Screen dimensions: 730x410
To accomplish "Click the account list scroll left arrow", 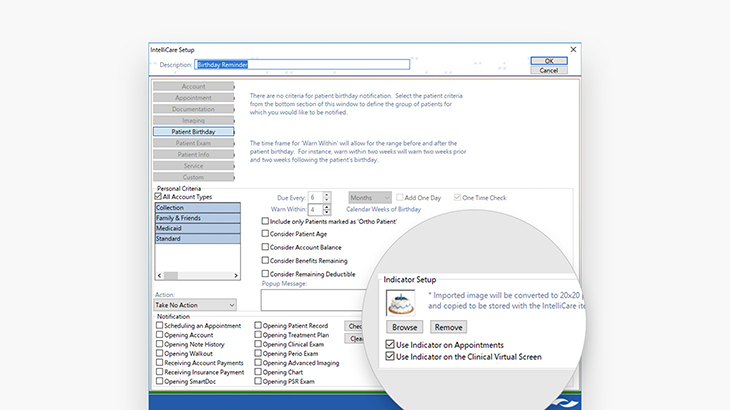I will tap(159, 276).
